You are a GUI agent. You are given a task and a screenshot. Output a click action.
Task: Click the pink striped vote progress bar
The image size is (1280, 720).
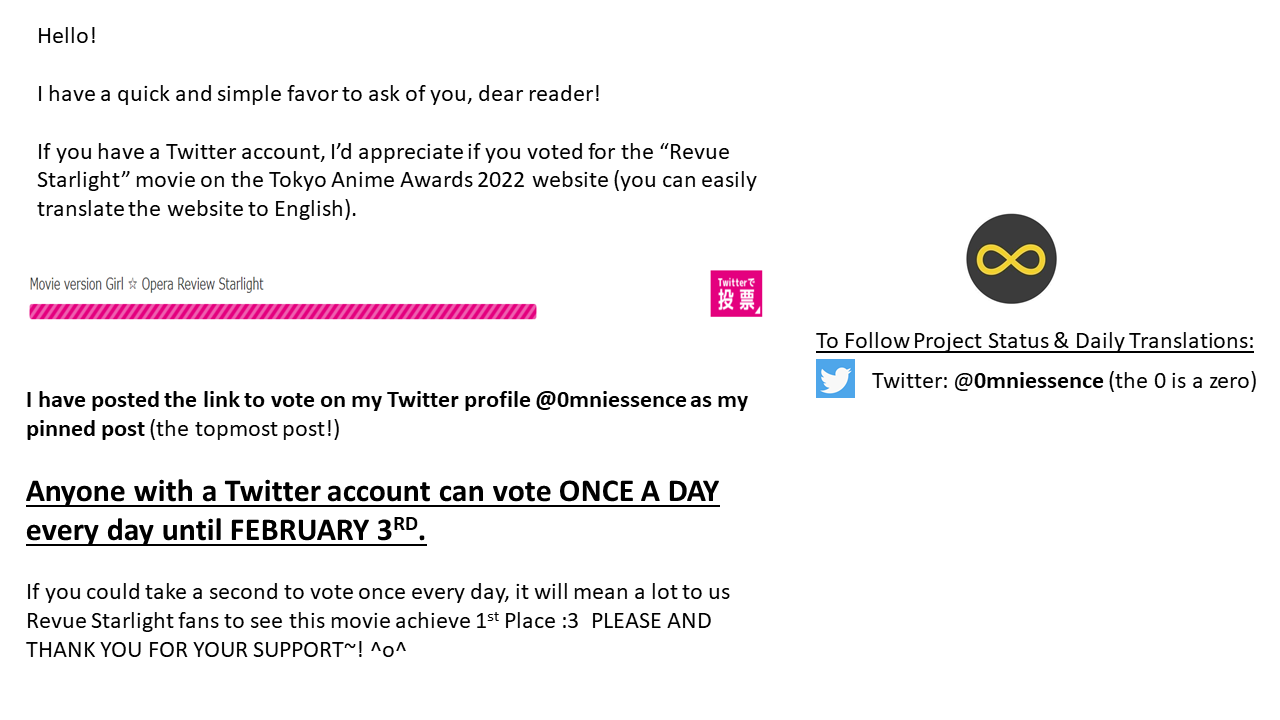283,312
